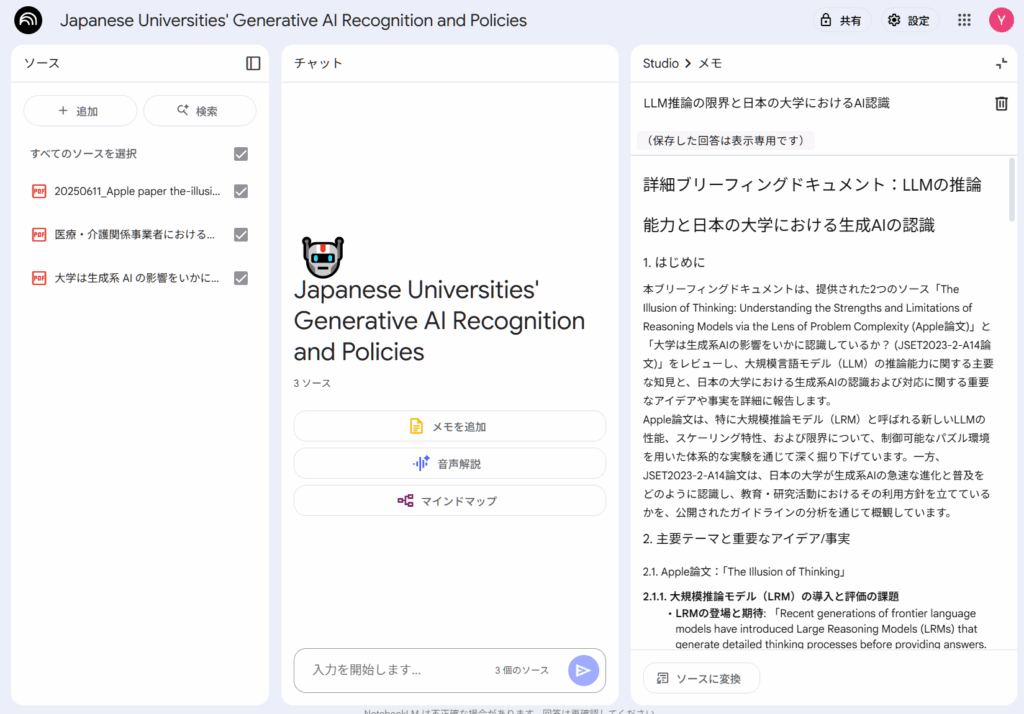Click the NotebookLM logo icon
The width and height of the screenshot is (1024, 714).
[28, 20]
